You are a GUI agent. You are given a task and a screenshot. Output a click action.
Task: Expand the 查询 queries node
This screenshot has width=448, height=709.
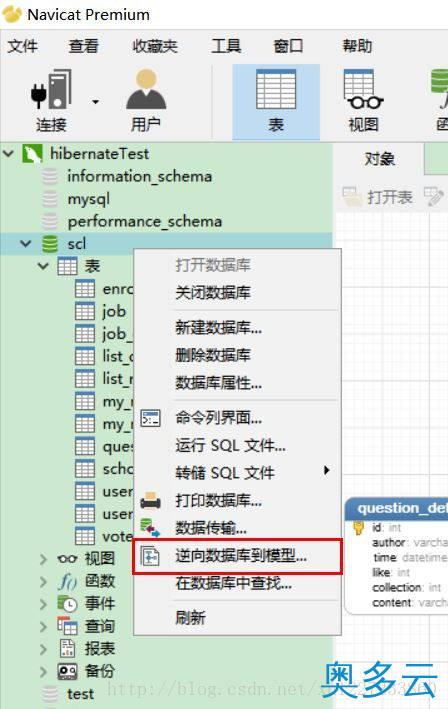pos(43,627)
